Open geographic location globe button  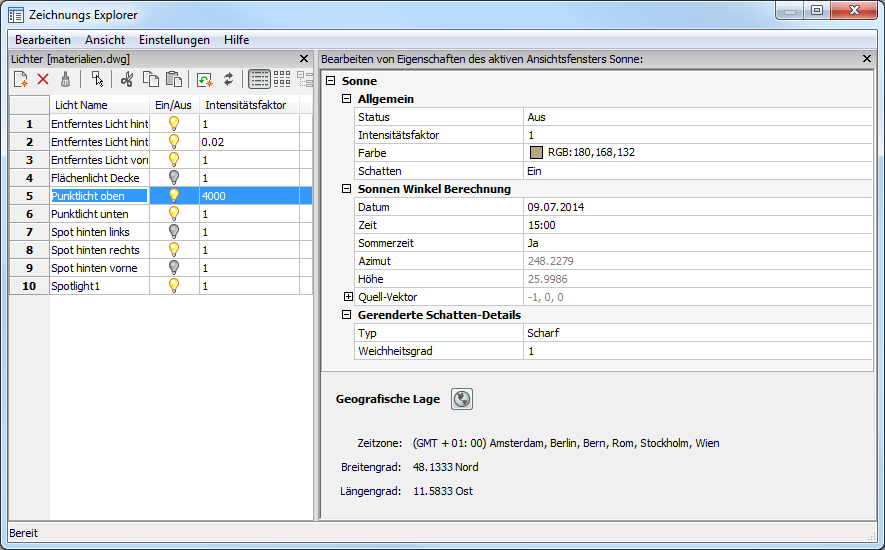click(x=461, y=399)
